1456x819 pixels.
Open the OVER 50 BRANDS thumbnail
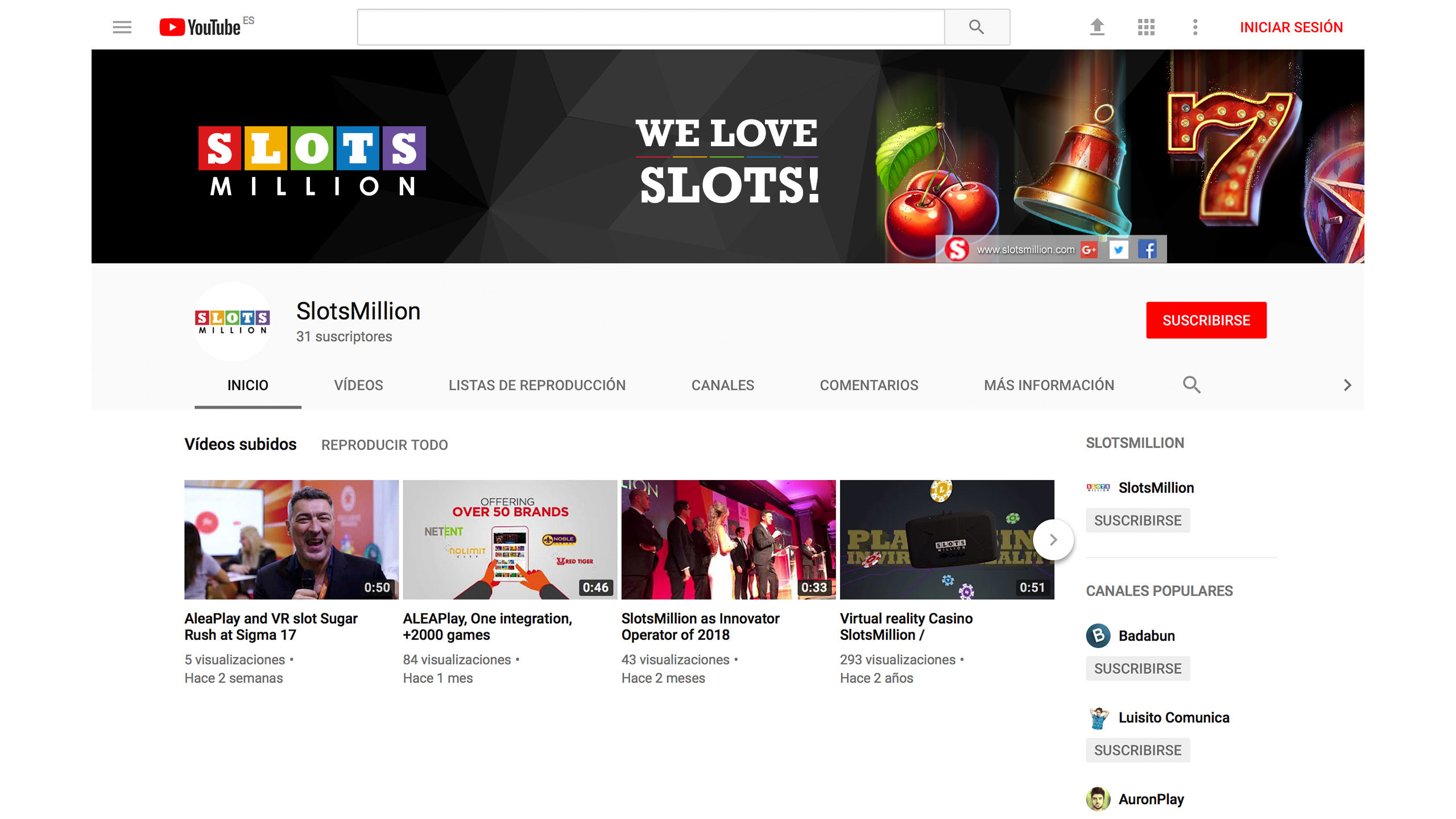click(x=510, y=539)
